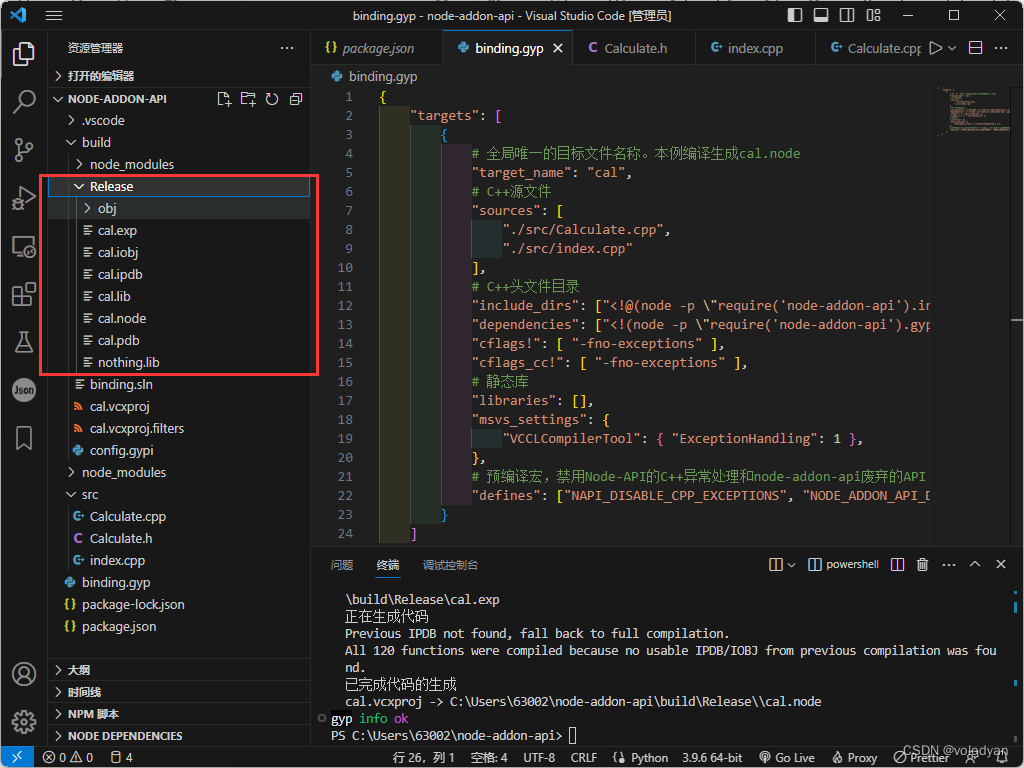
Task: Open the Bookmarks sidebar view
Action: click(x=24, y=438)
